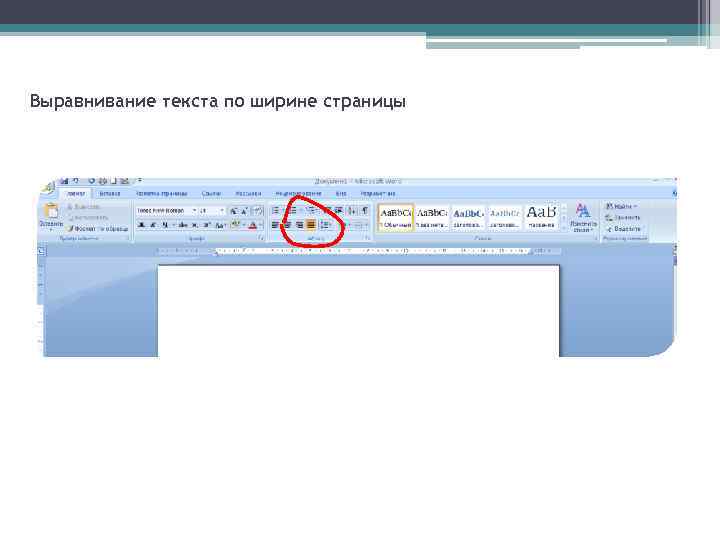Align text to the right
This screenshot has height=540, width=720.
coord(299,225)
